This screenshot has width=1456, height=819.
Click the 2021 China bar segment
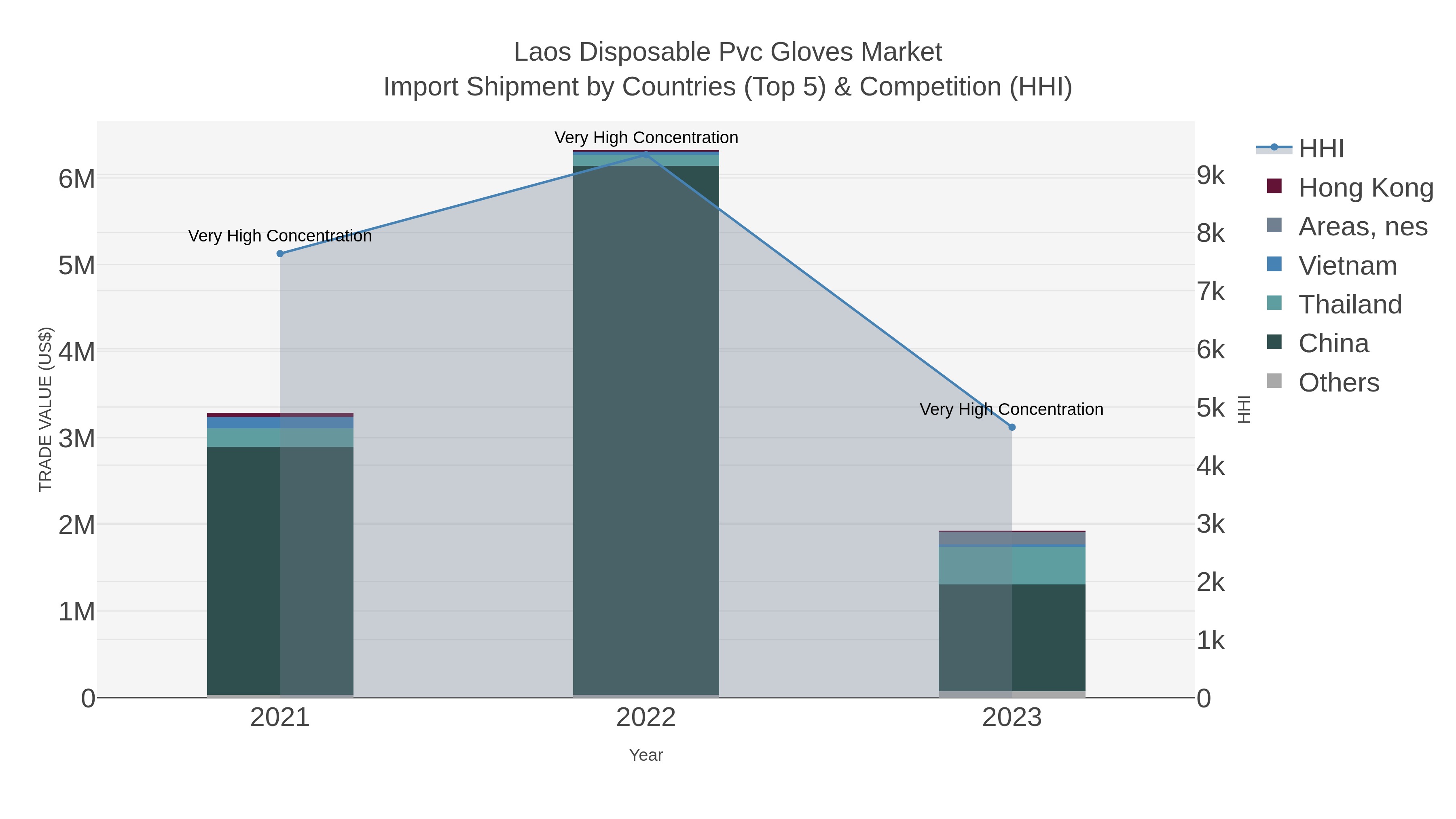point(280,571)
